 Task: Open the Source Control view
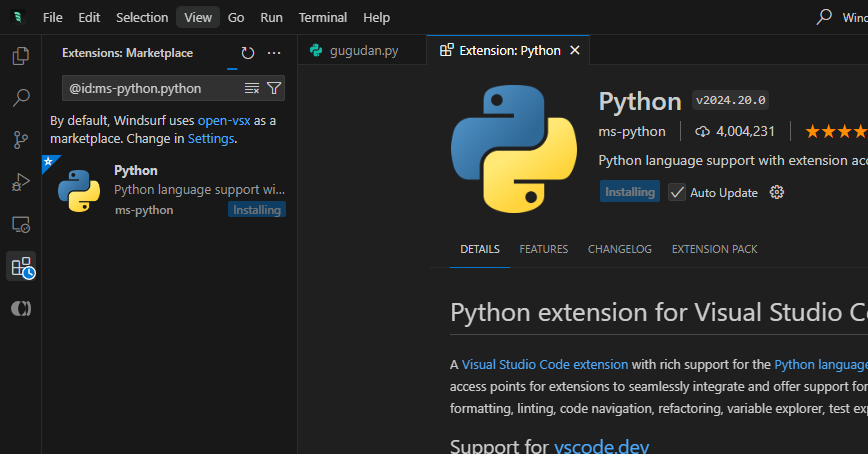pyautogui.click(x=20, y=140)
